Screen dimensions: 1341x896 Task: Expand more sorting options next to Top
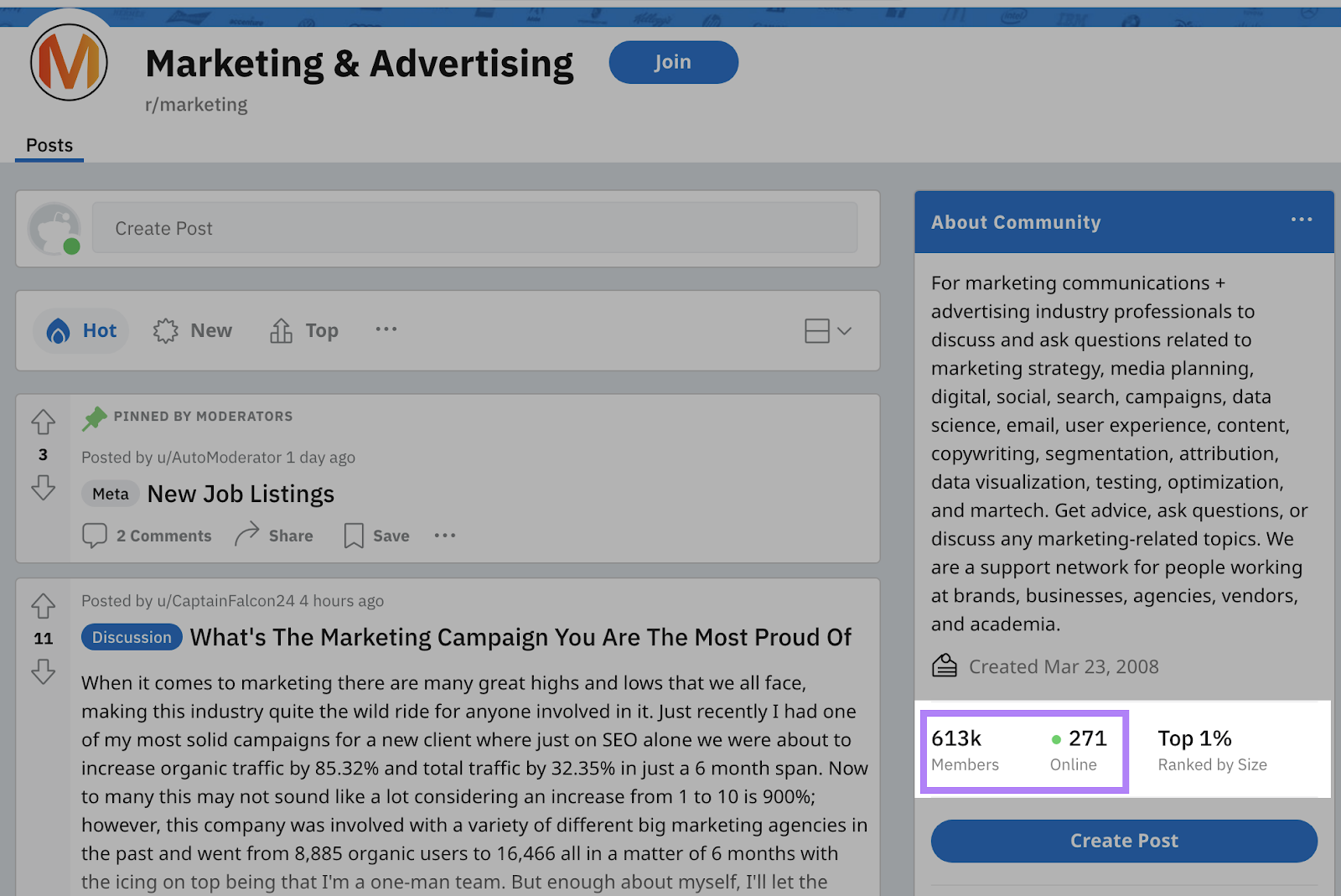(x=386, y=329)
